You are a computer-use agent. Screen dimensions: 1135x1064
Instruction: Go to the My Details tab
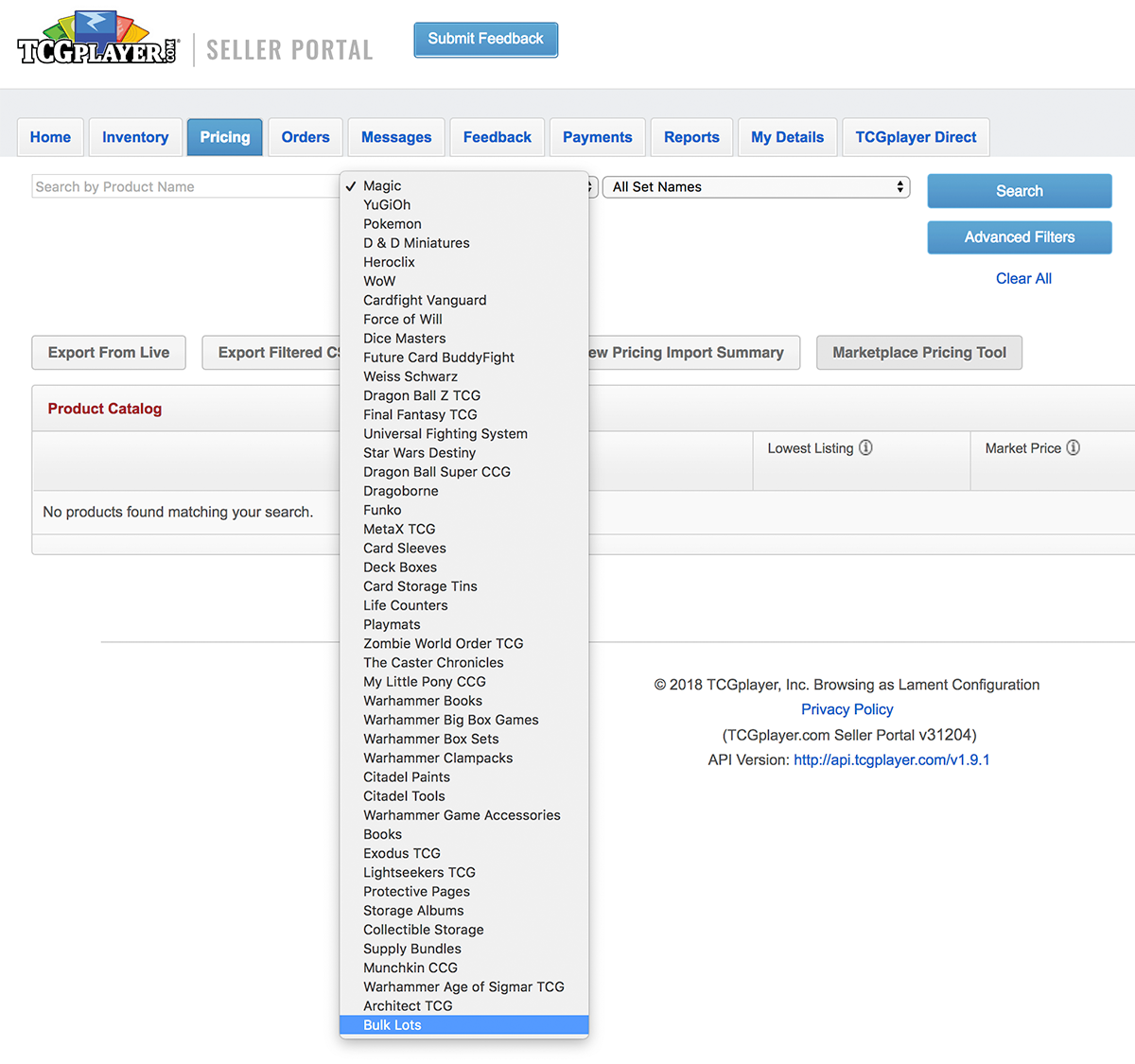(788, 137)
